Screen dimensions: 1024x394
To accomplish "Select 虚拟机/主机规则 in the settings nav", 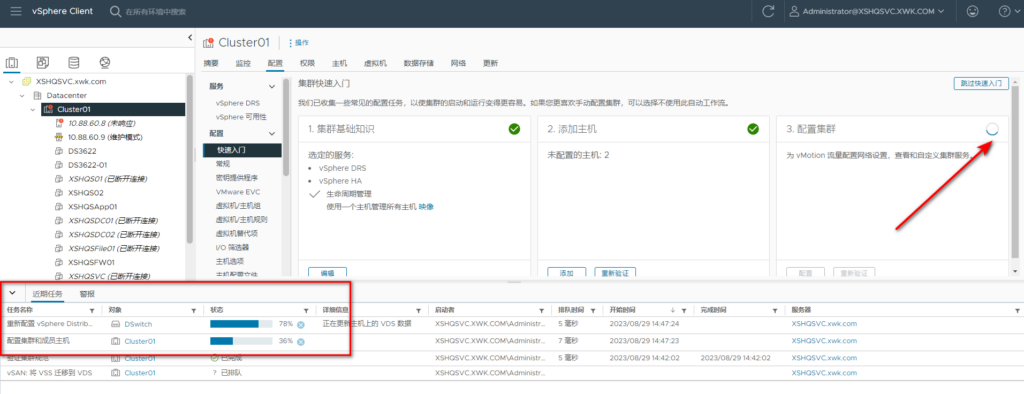I will pyautogui.click(x=241, y=220).
